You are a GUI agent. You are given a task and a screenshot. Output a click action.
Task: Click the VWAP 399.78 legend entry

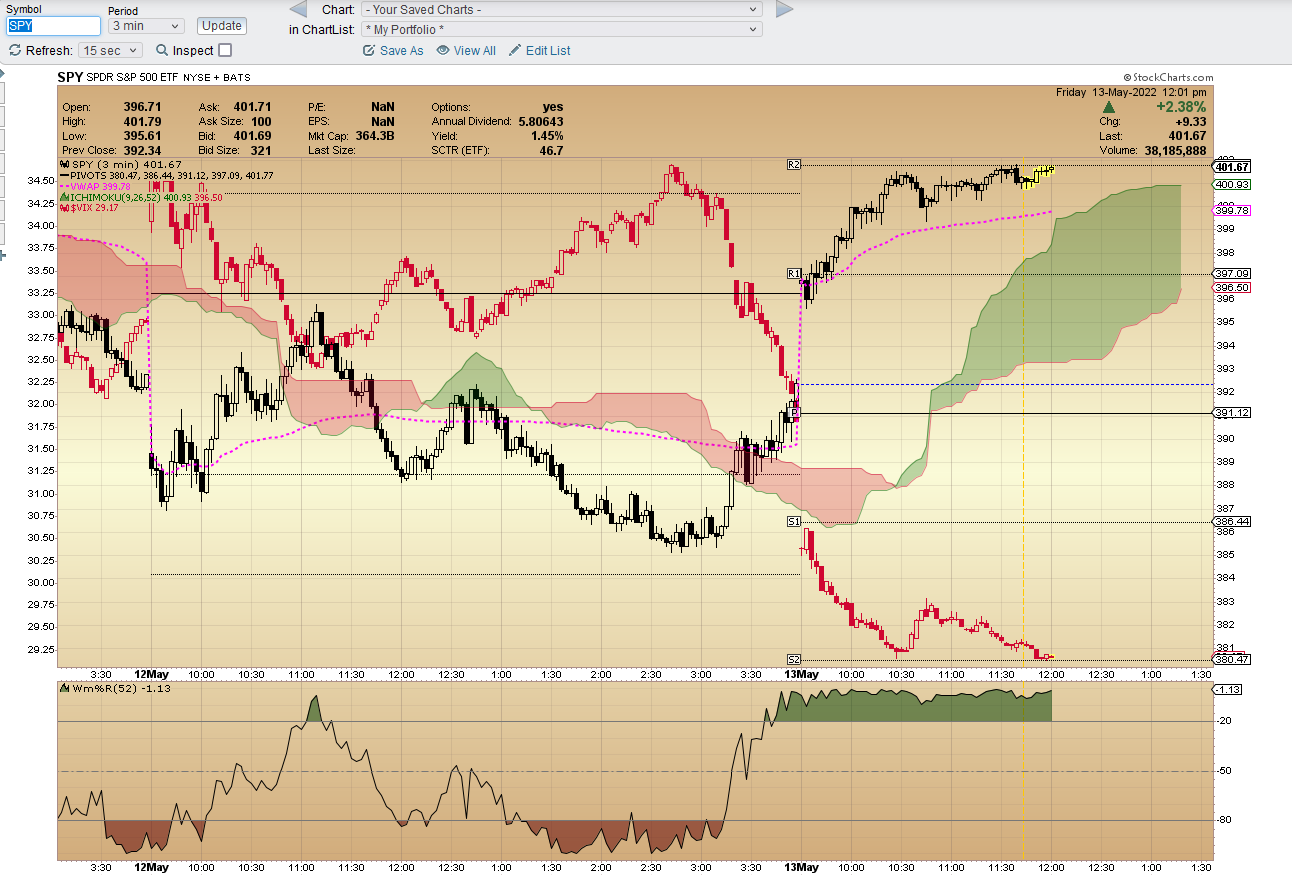point(95,186)
